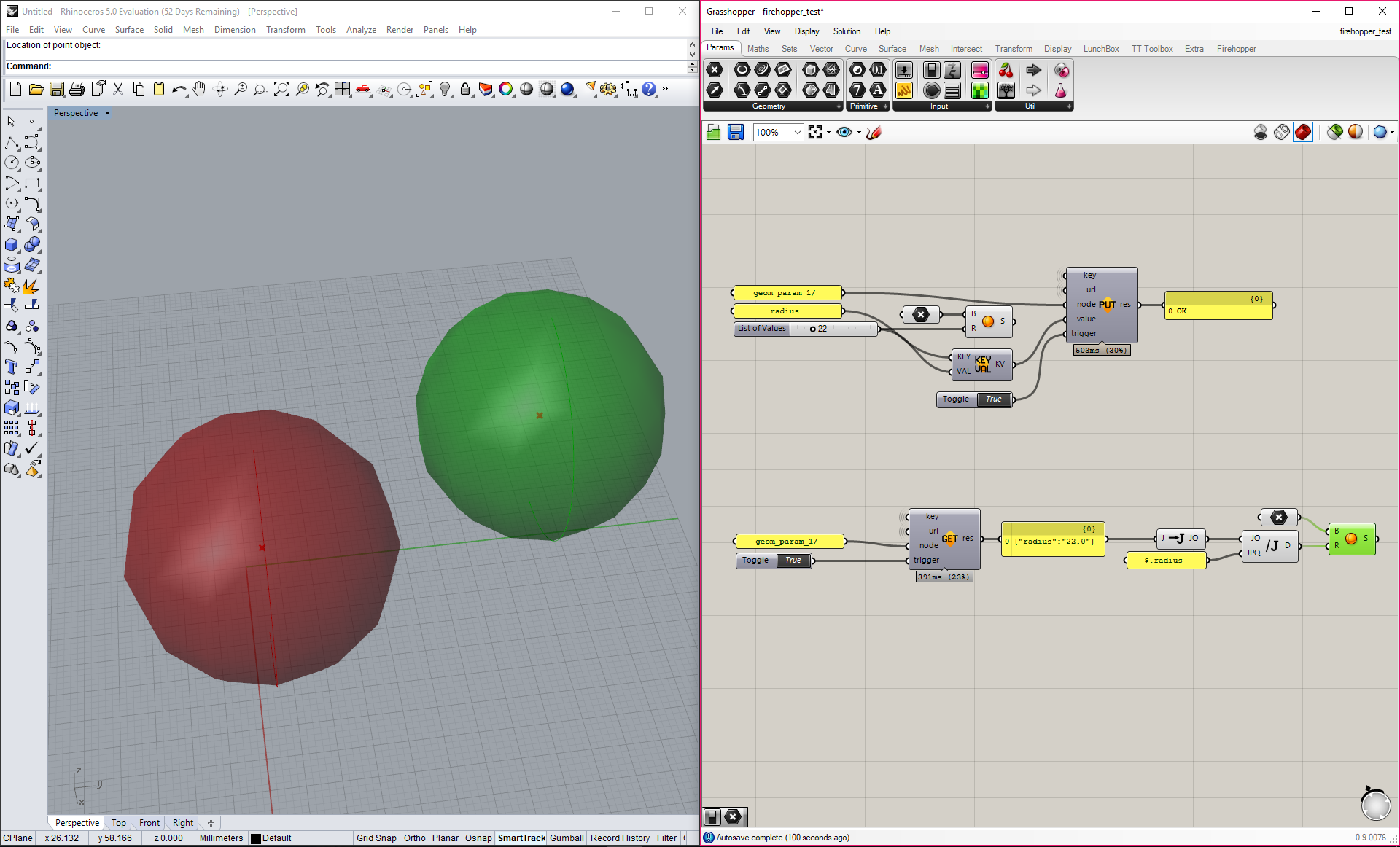
Task: Save the Rhino model with the floppy icon
Action: pyautogui.click(x=56, y=90)
